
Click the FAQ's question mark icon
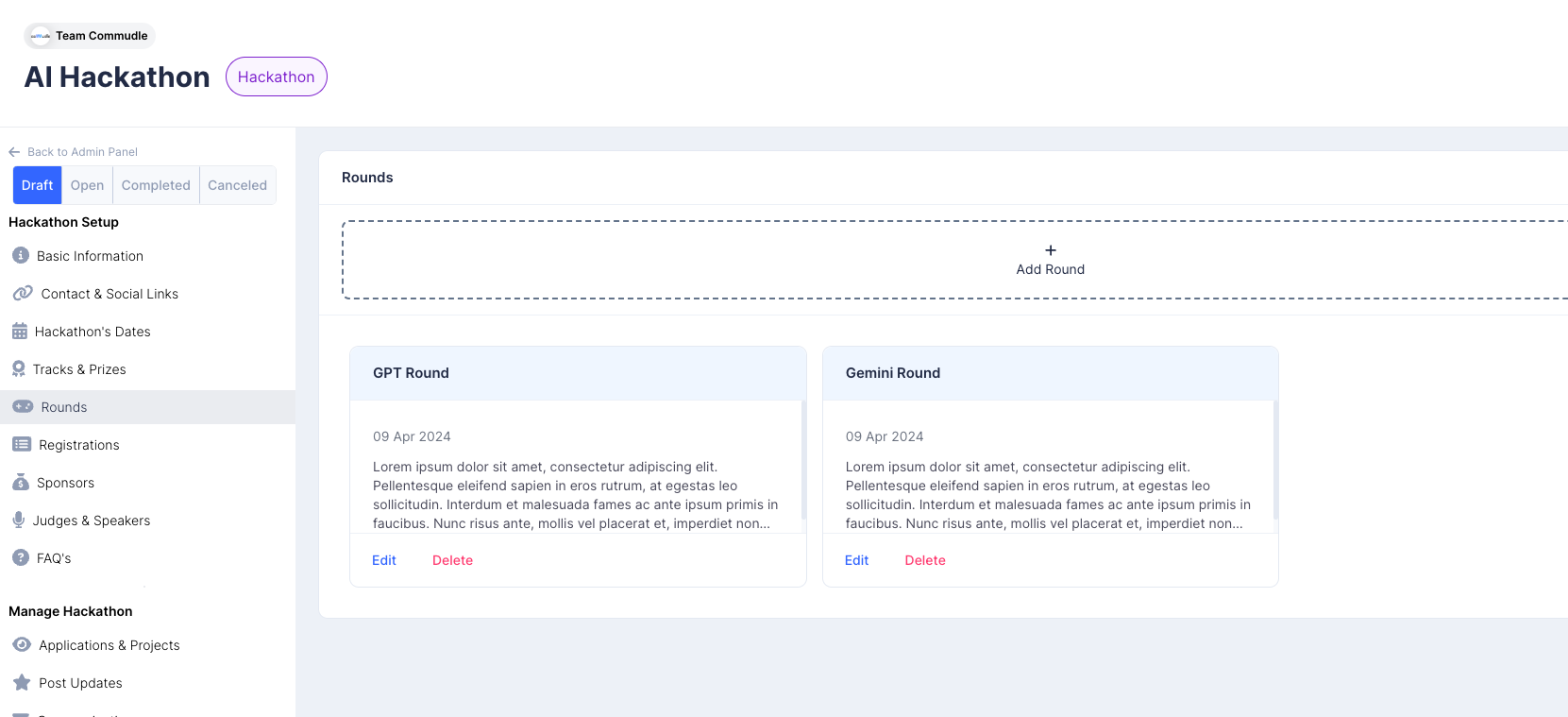[x=21, y=558]
